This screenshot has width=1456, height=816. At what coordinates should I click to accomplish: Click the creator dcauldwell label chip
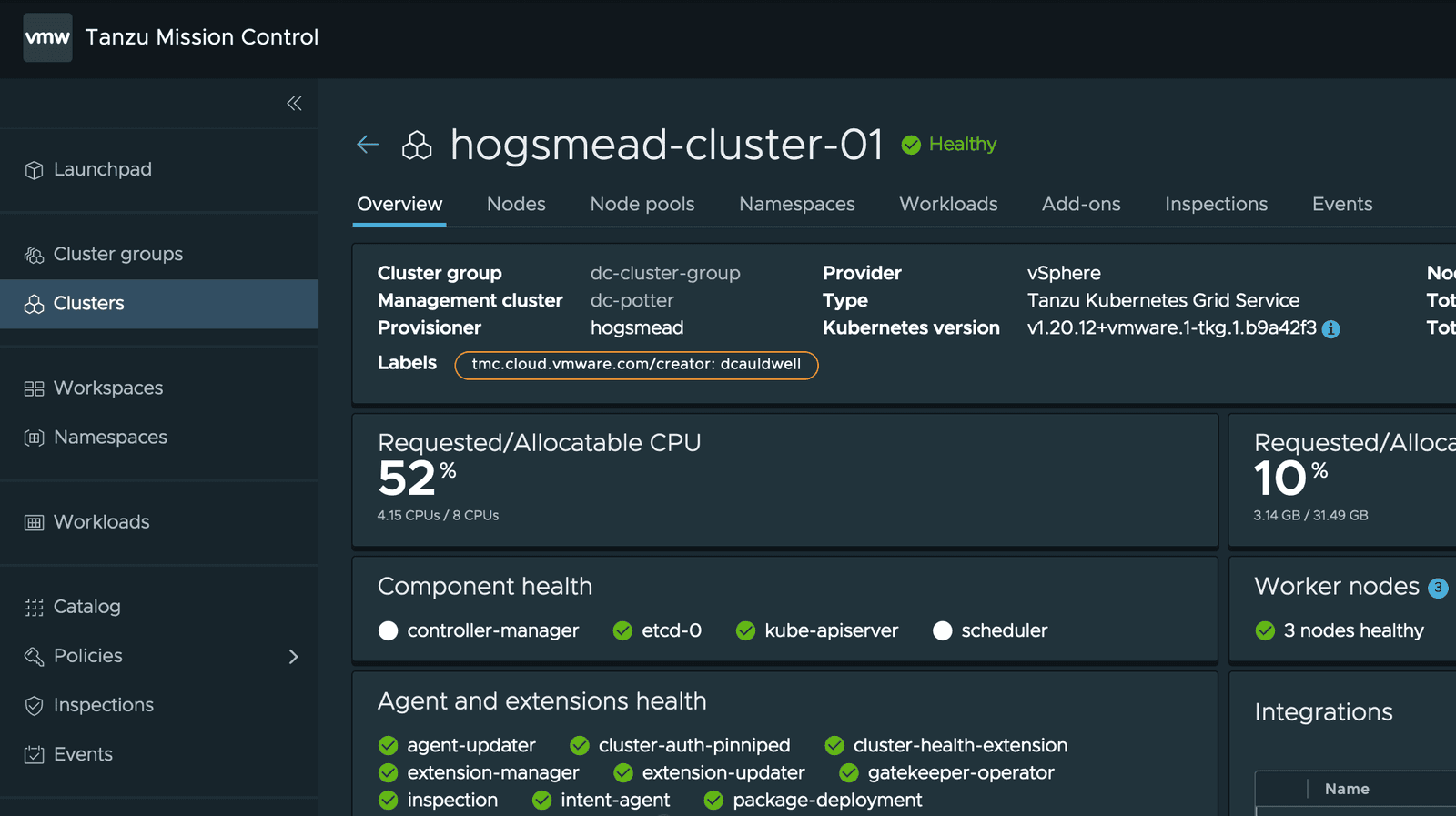636,365
